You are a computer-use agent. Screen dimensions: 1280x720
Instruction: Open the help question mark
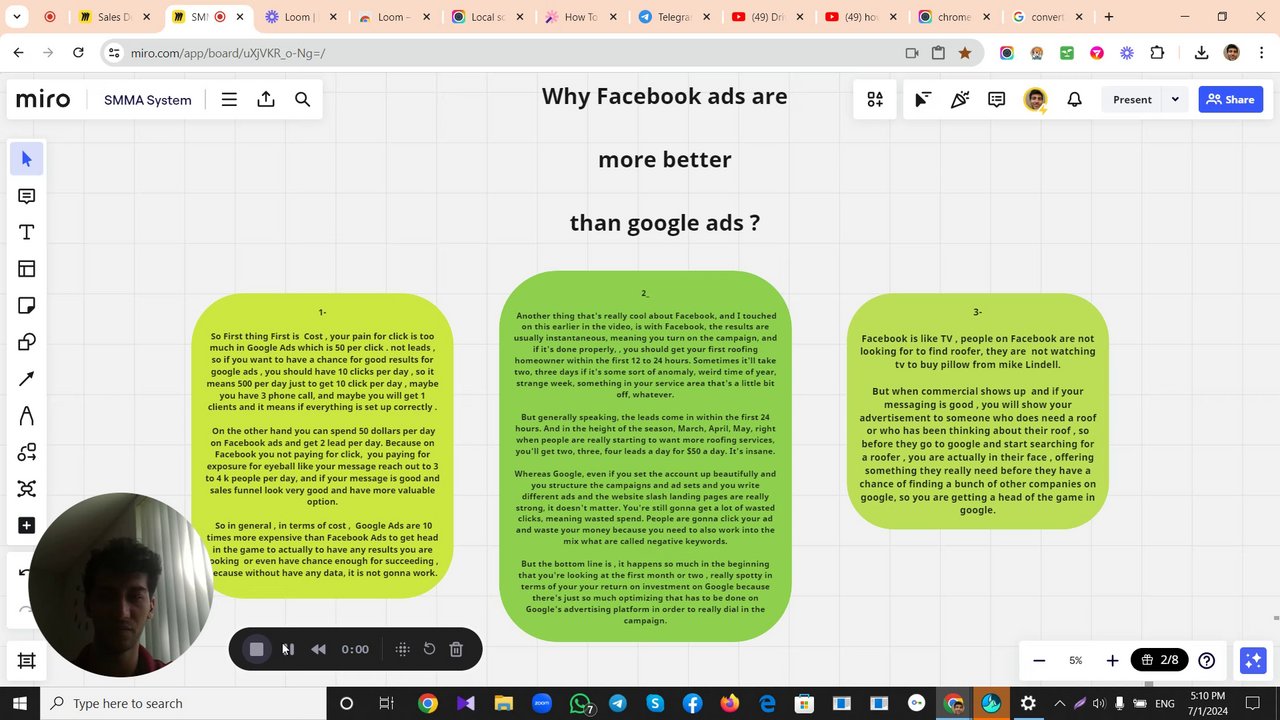point(1207,660)
